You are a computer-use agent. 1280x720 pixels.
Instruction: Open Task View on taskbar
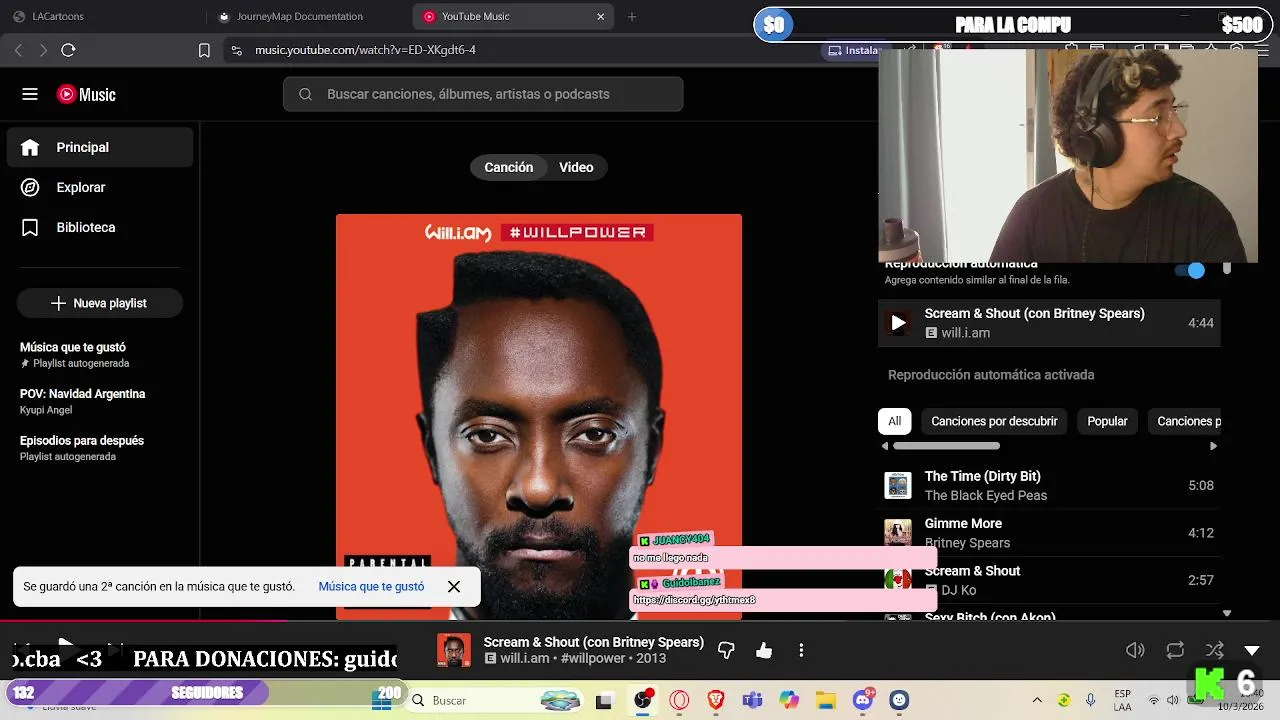tap(603, 701)
